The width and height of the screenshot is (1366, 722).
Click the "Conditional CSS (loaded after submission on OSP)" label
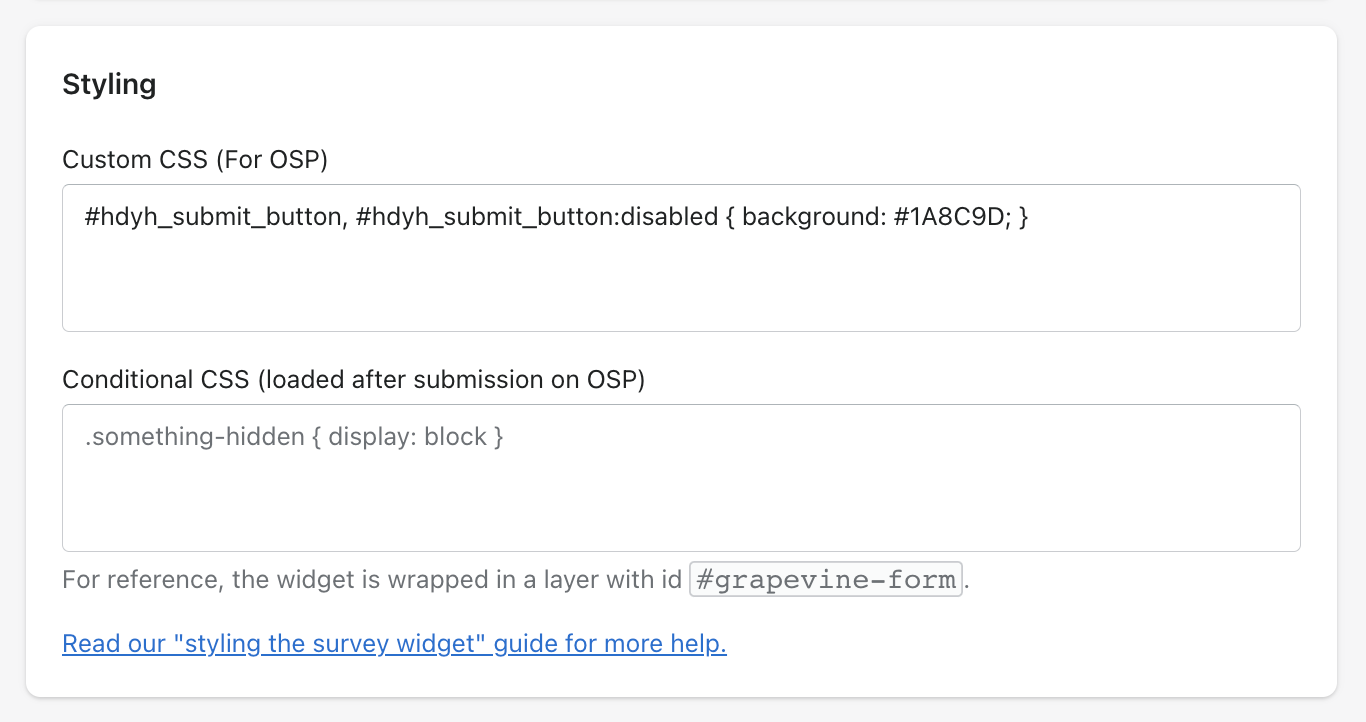(353, 380)
